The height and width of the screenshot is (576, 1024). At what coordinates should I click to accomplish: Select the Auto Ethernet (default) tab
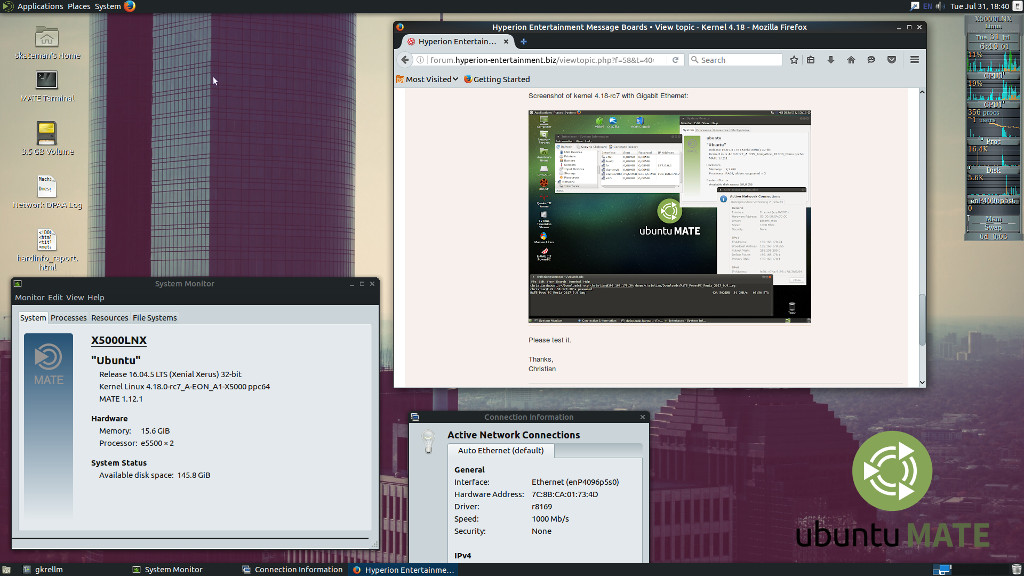tap(501, 450)
